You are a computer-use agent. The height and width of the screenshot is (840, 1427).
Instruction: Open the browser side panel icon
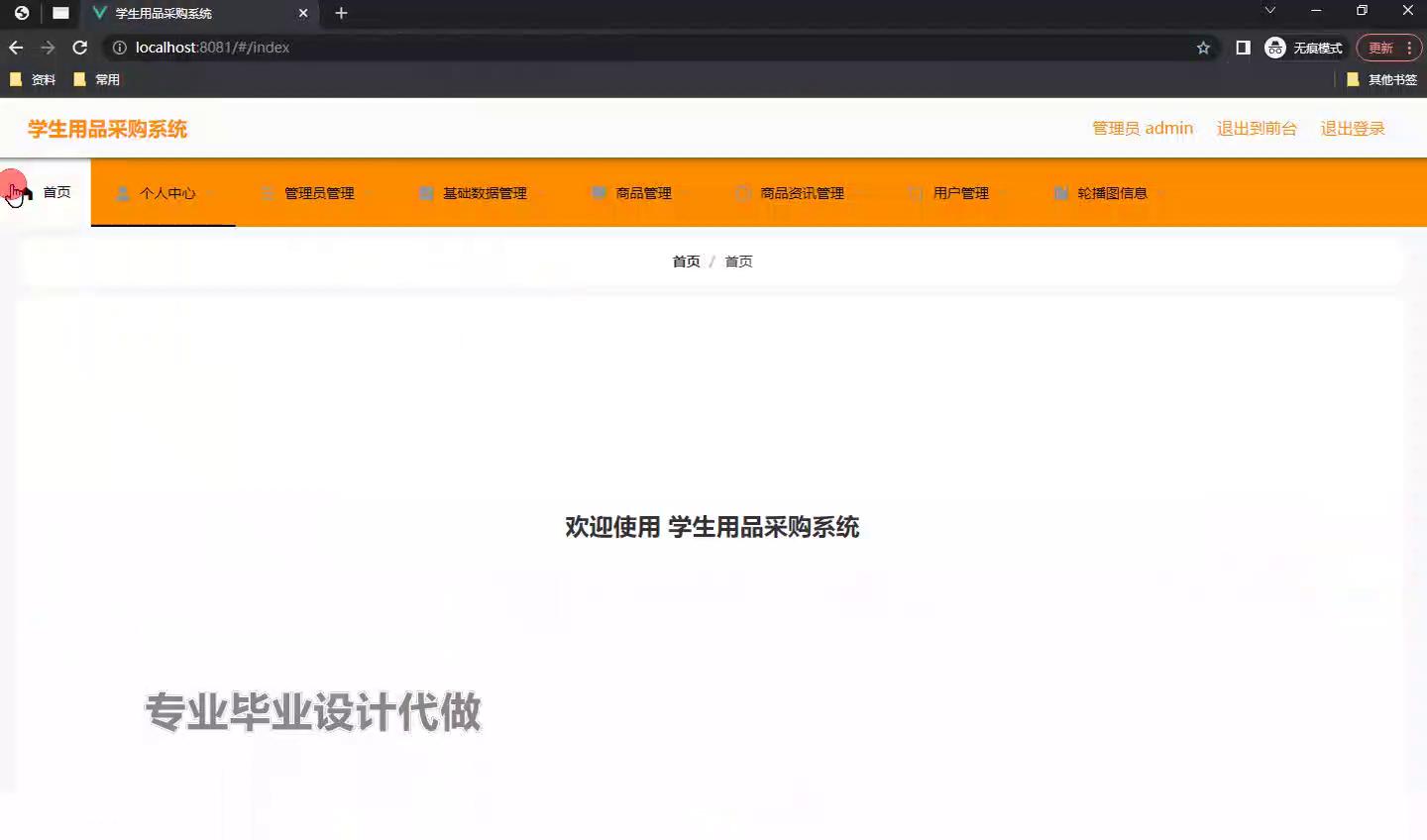click(x=1243, y=48)
